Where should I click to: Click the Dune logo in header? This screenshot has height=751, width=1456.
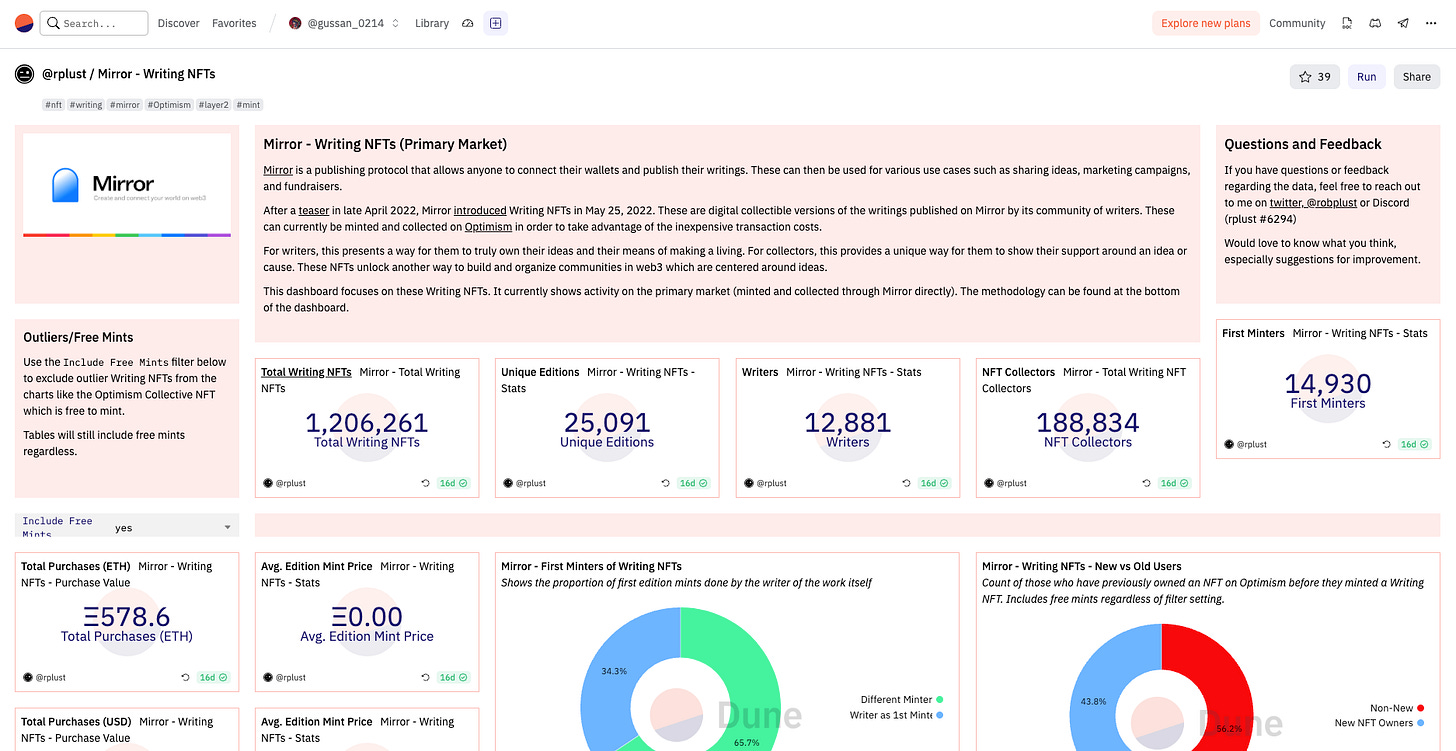click(23, 23)
